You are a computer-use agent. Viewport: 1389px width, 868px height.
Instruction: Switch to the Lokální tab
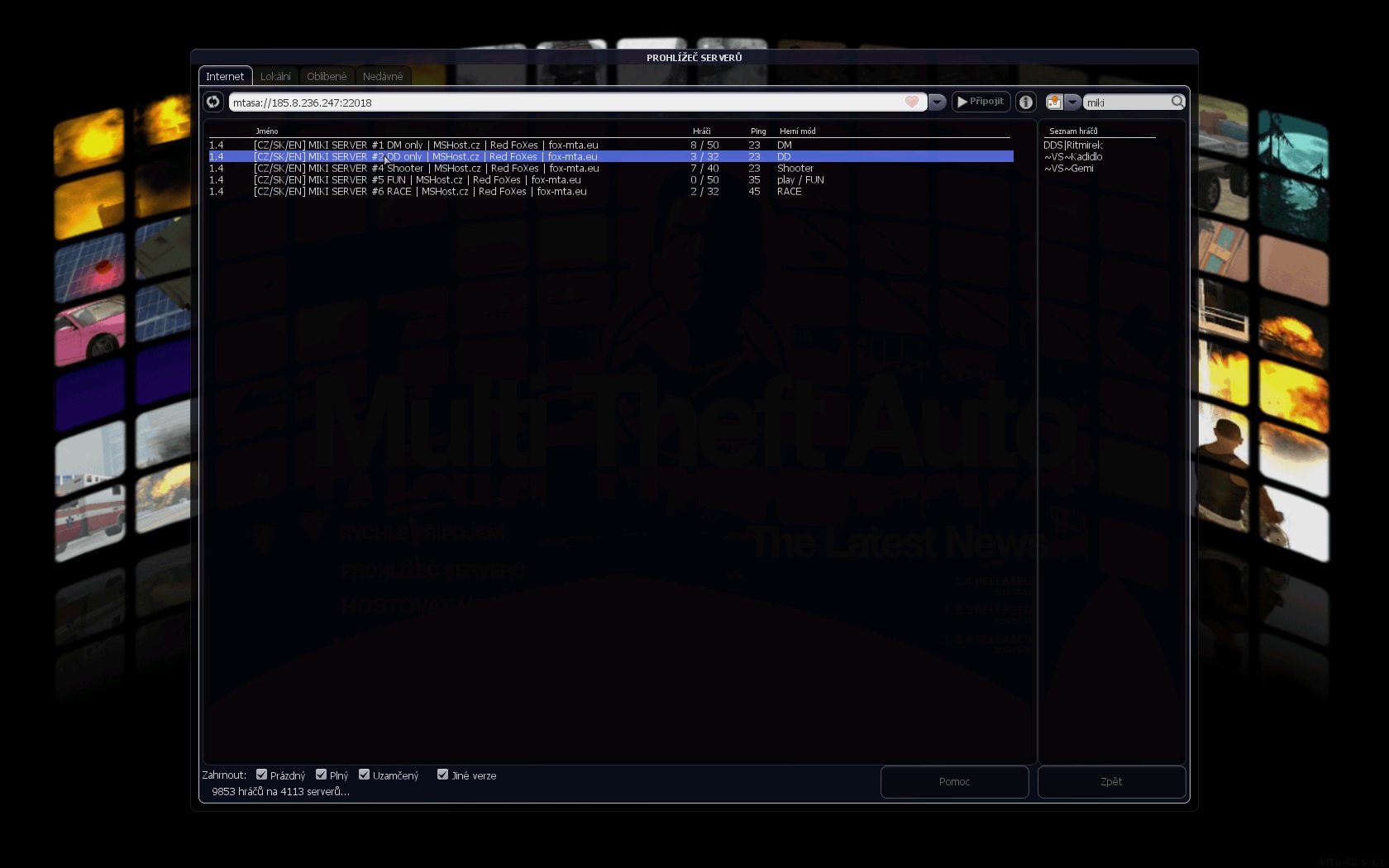click(x=275, y=76)
